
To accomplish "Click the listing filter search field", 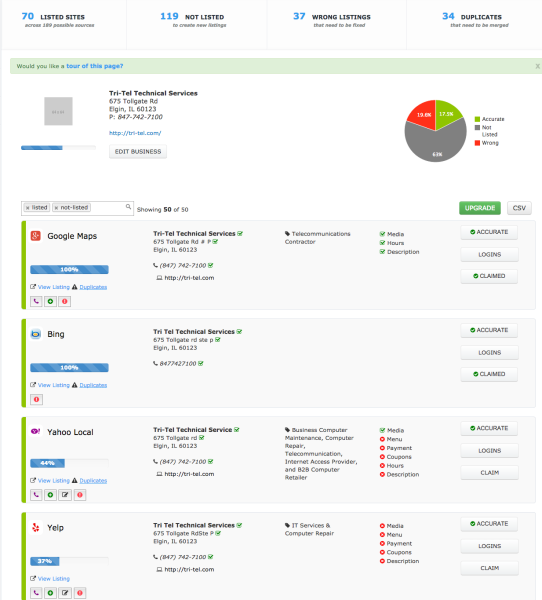I will point(77,208).
